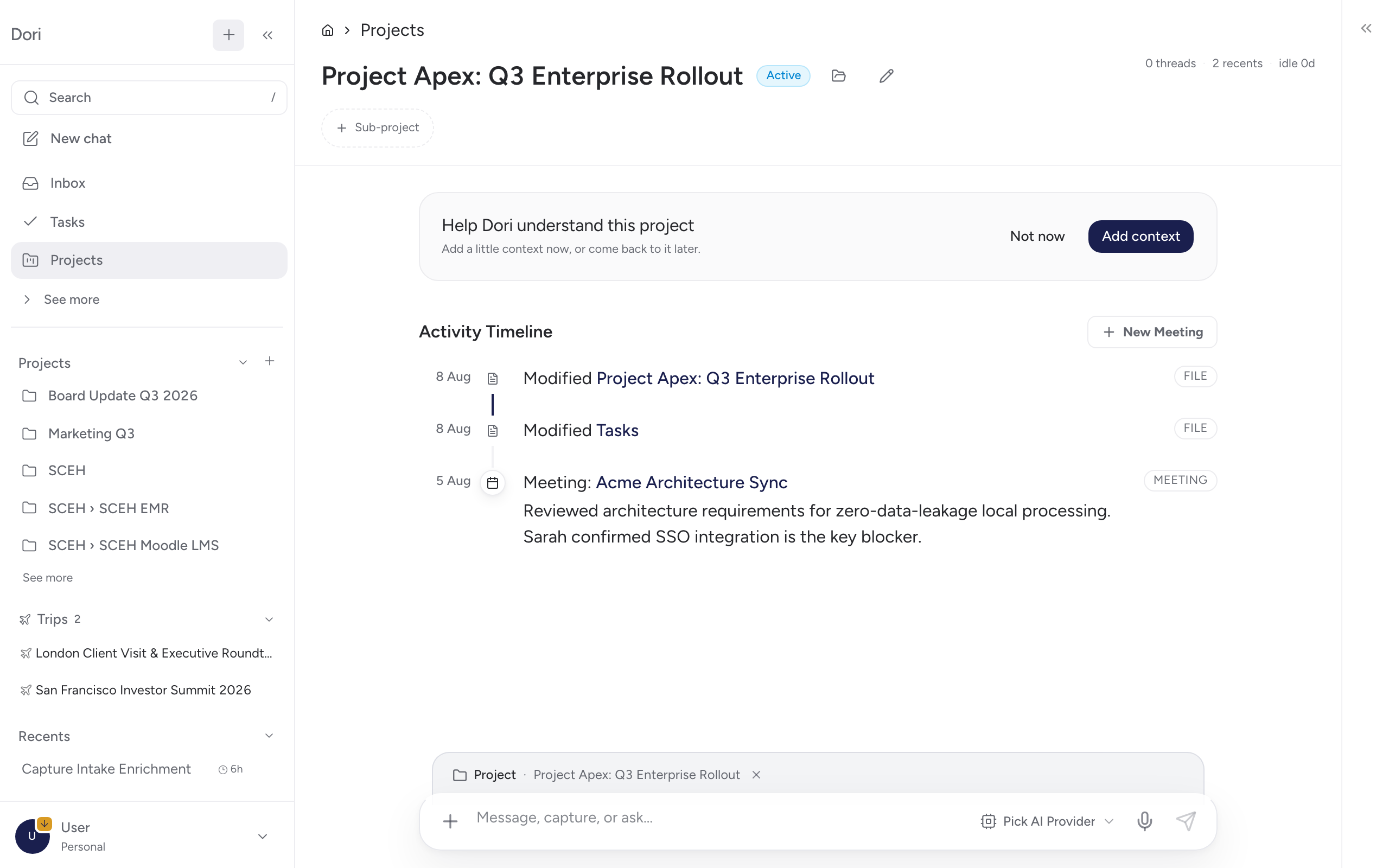Click file icon beside Modified Project Apex
This screenshot has height=868, width=1389.
(x=493, y=378)
